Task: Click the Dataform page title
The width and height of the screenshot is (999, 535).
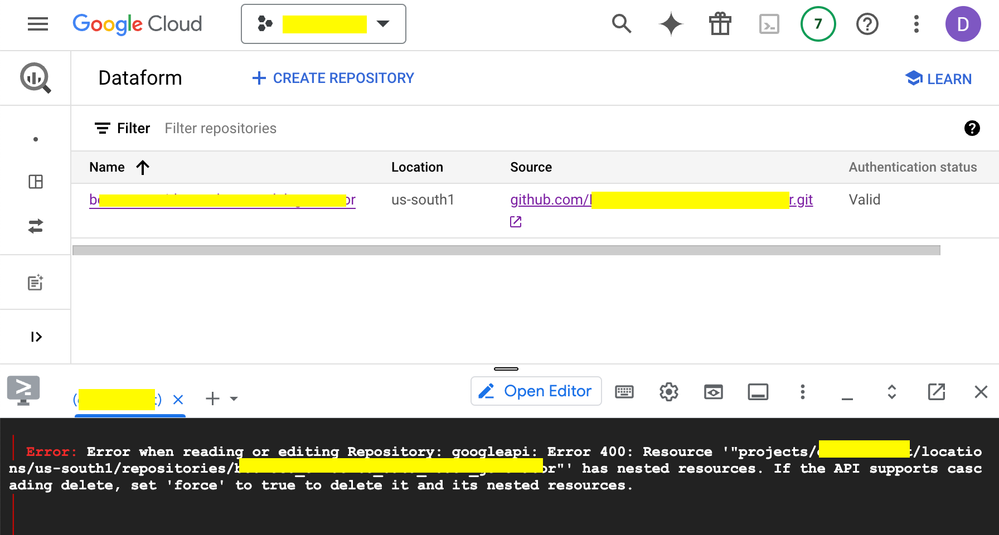Action: [140, 78]
